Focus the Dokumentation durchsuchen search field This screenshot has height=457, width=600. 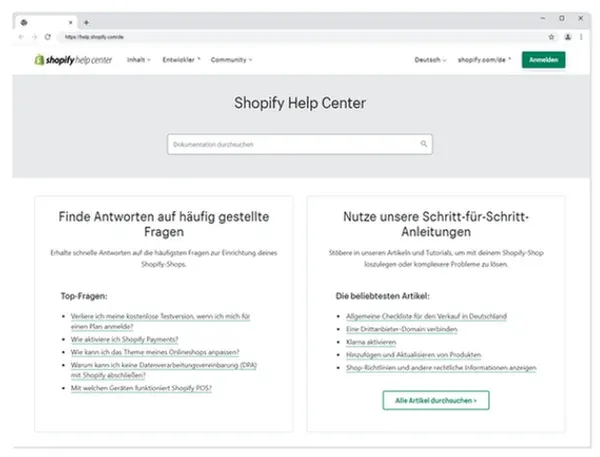click(300, 144)
